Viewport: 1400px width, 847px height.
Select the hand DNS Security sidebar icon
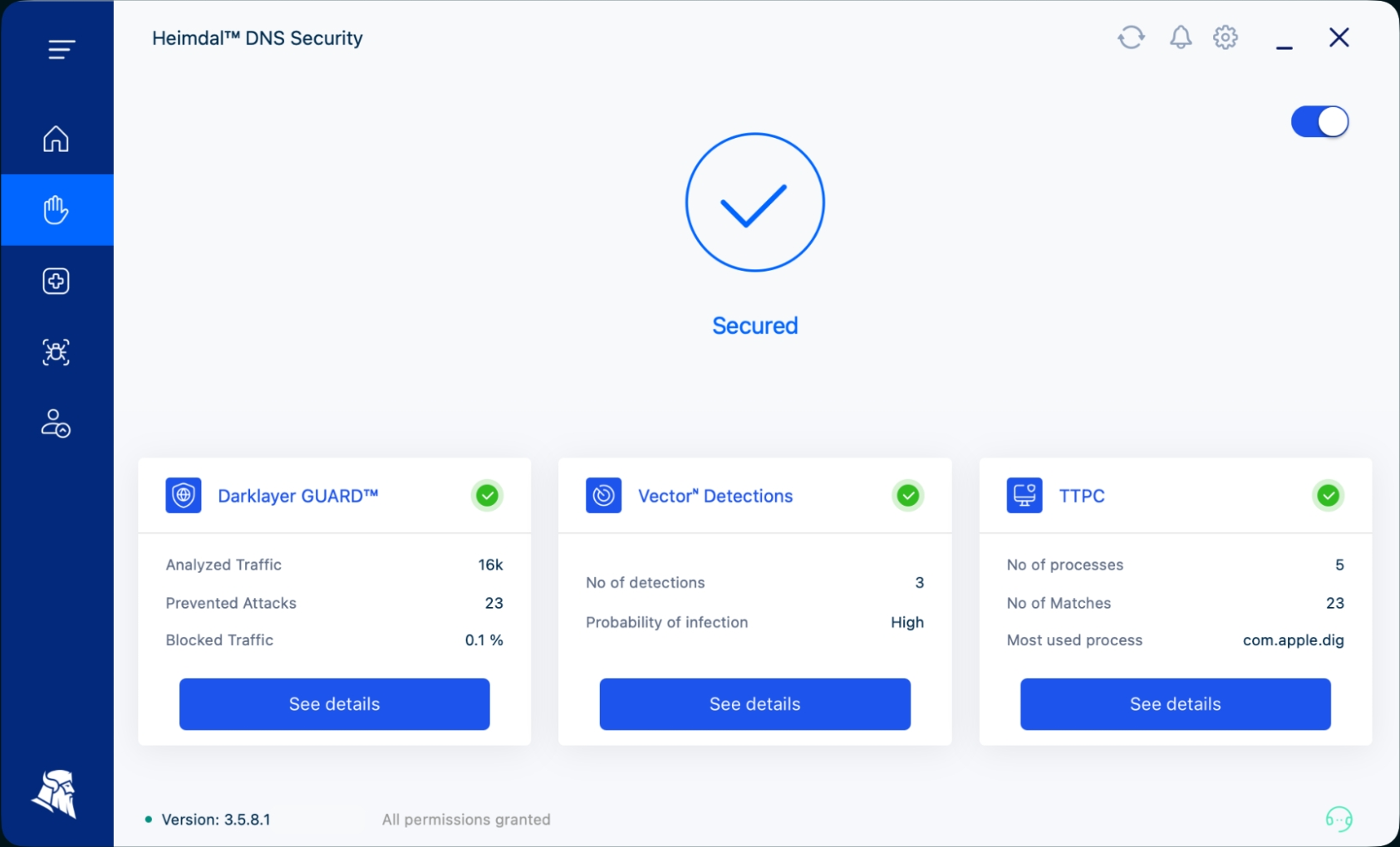pyautogui.click(x=56, y=210)
